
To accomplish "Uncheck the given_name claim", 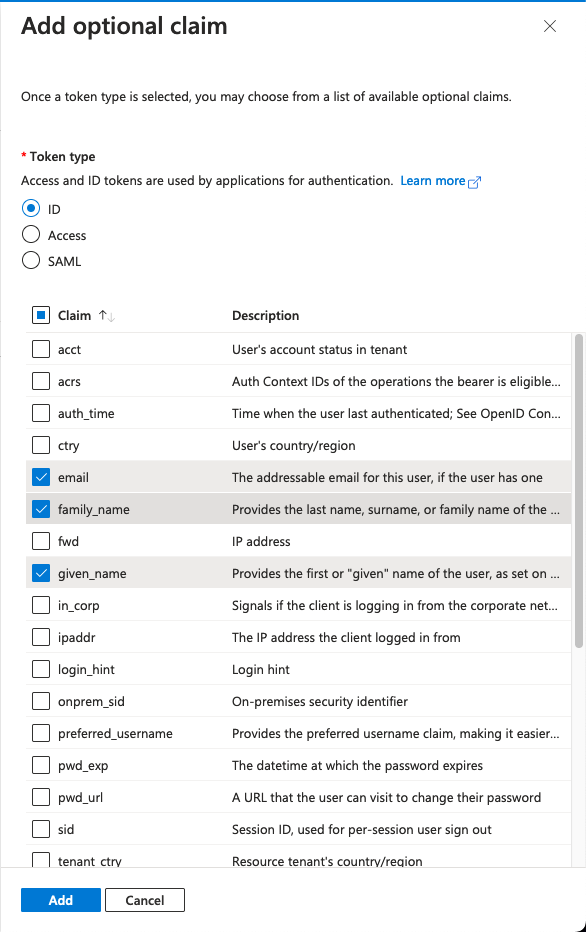I will tap(41, 573).
